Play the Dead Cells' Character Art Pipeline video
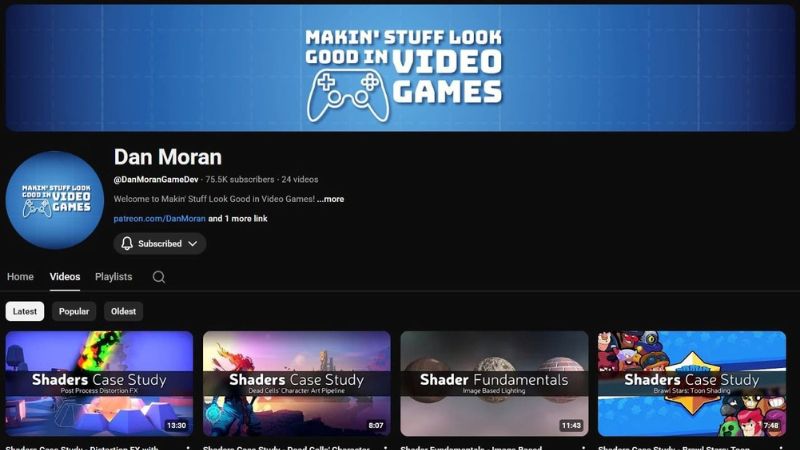 coord(297,384)
